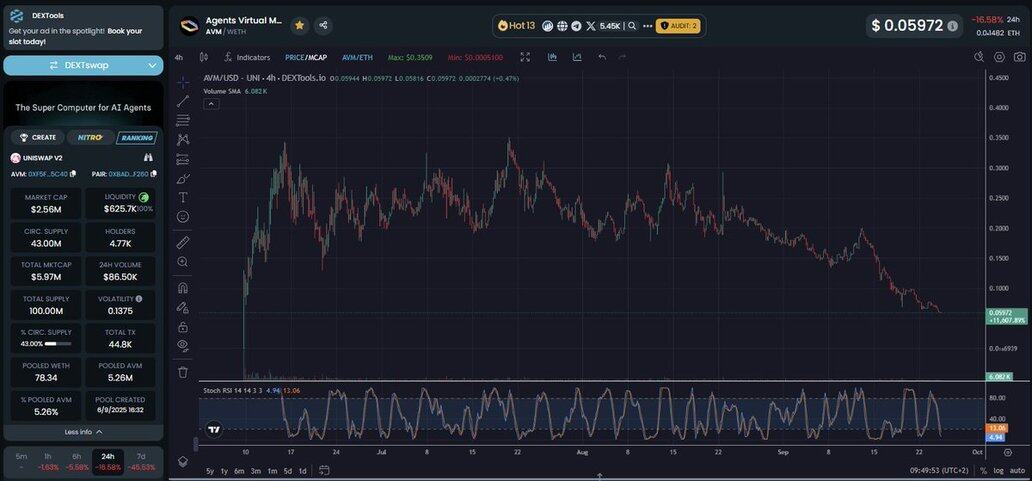The height and width of the screenshot is (481, 1032).
Task: Collapse the panel with Less info
Action: click(84, 432)
